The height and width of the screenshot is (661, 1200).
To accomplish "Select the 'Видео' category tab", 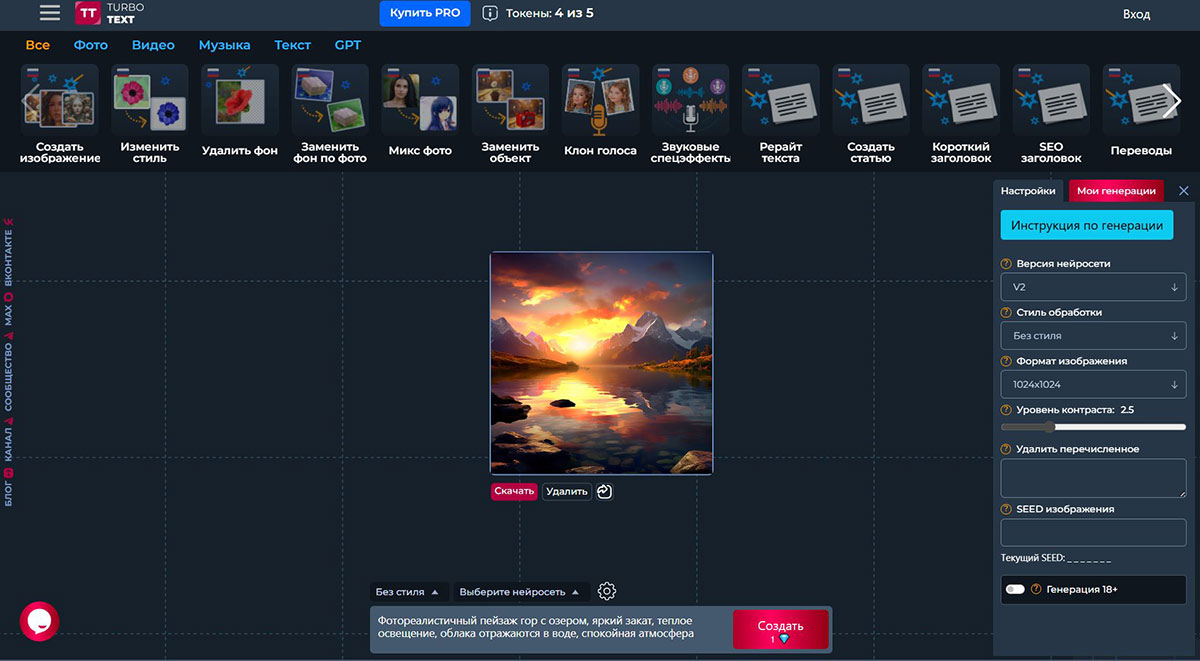I will (153, 45).
